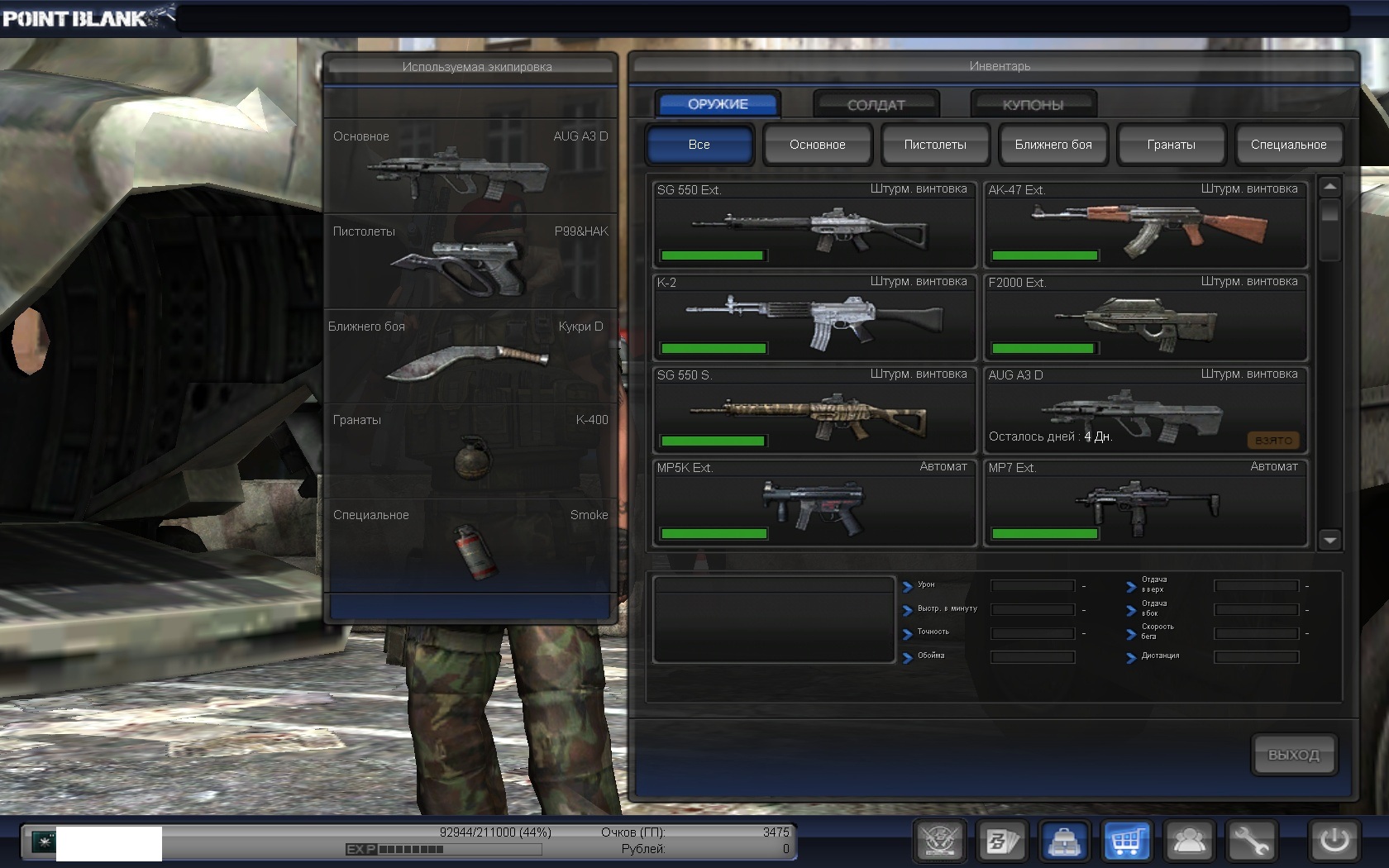Filter inventory by Основное
1389x868 pixels.
818,145
